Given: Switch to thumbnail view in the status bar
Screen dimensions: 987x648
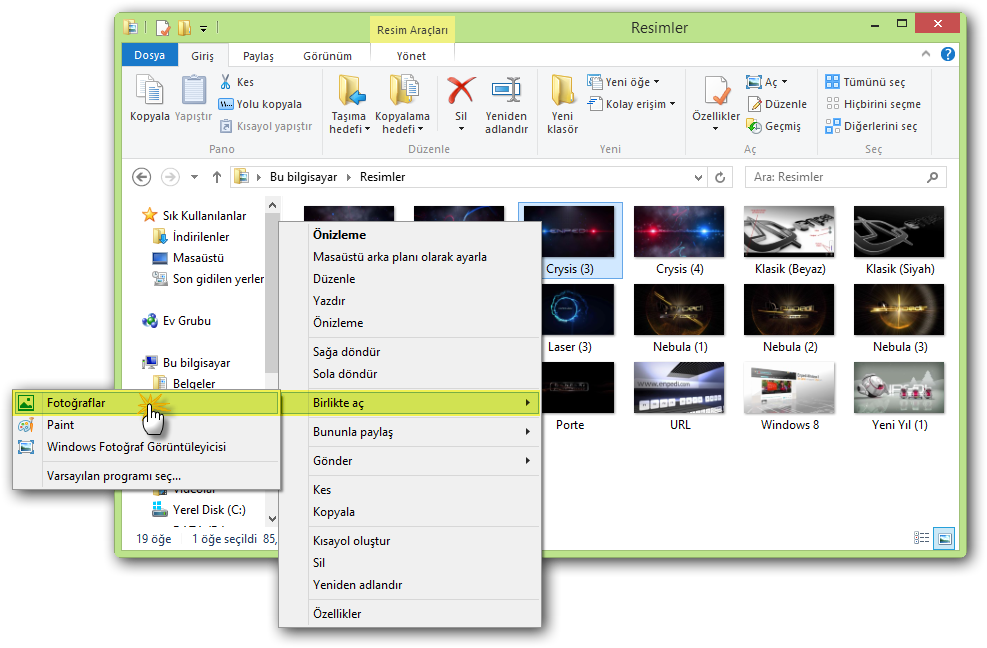Looking at the screenshot, I should click(x=944, y=538).
